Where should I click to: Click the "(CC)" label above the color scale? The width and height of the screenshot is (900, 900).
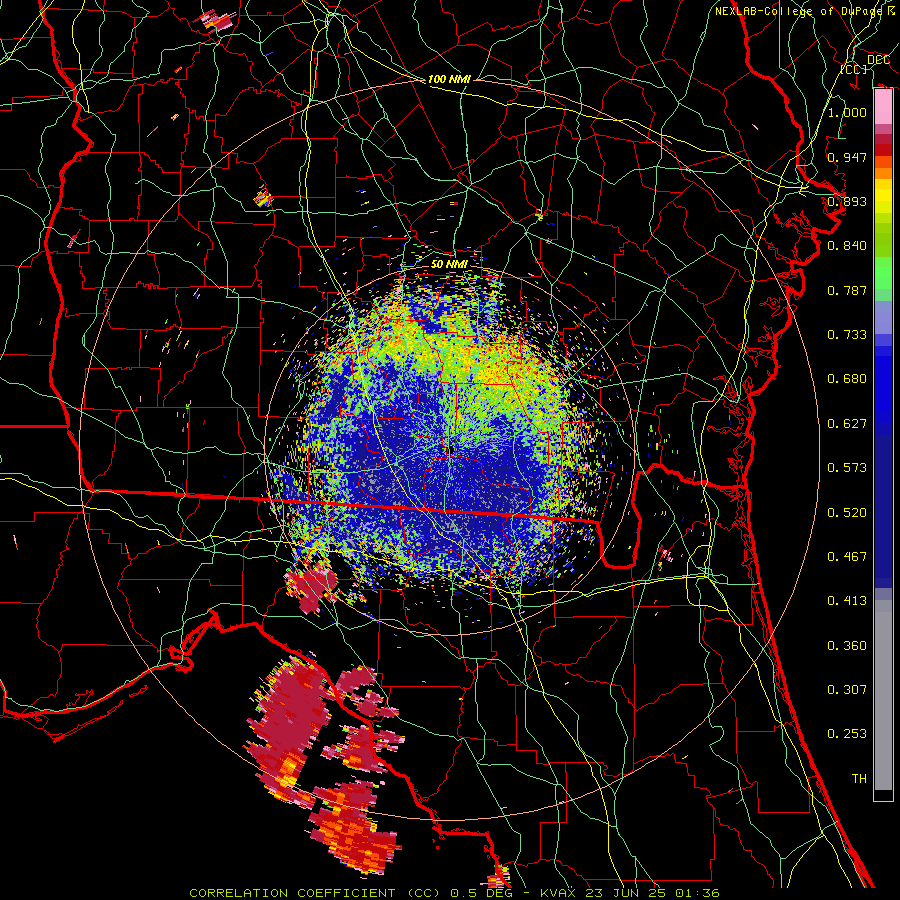coord(854,69)
